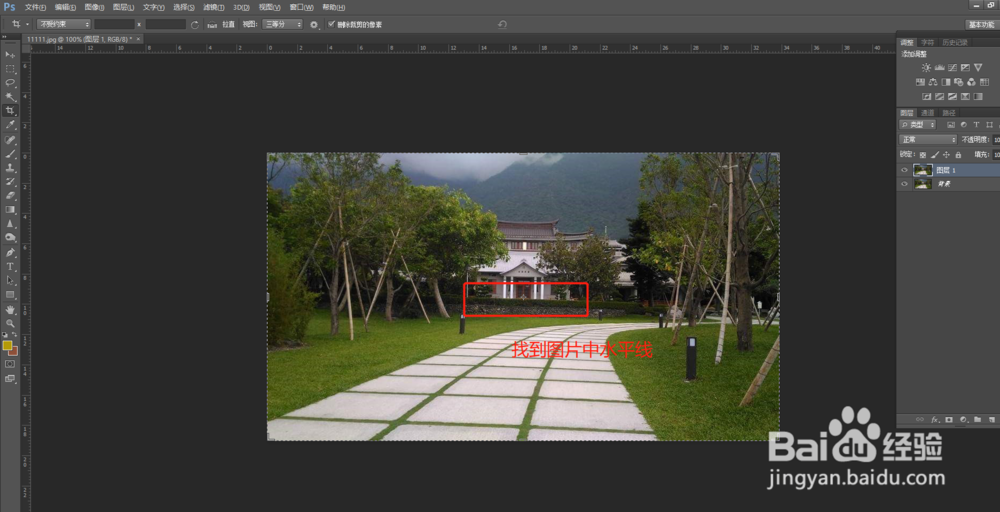The width and height of the screenshot is (1000, 512).
Task: Open the 视图 overlay dropdown 三等分
Action: click(282, 24)
